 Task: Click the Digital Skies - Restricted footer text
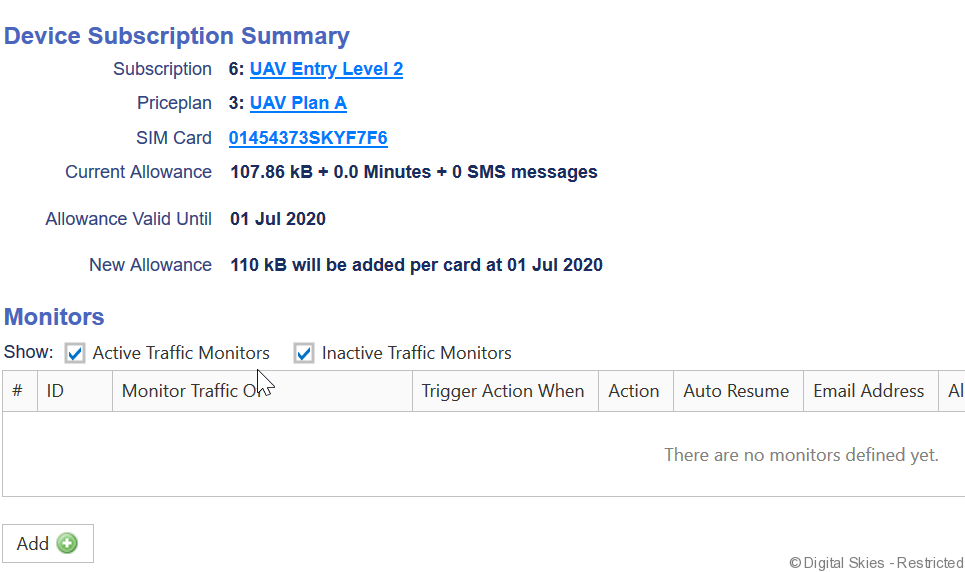click(876, 563)
